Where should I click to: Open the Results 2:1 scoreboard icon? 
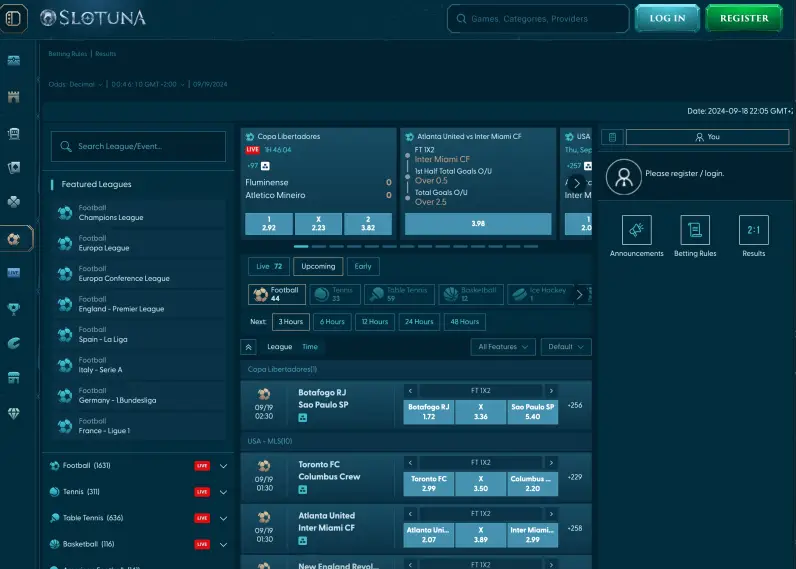click(753, 231)
